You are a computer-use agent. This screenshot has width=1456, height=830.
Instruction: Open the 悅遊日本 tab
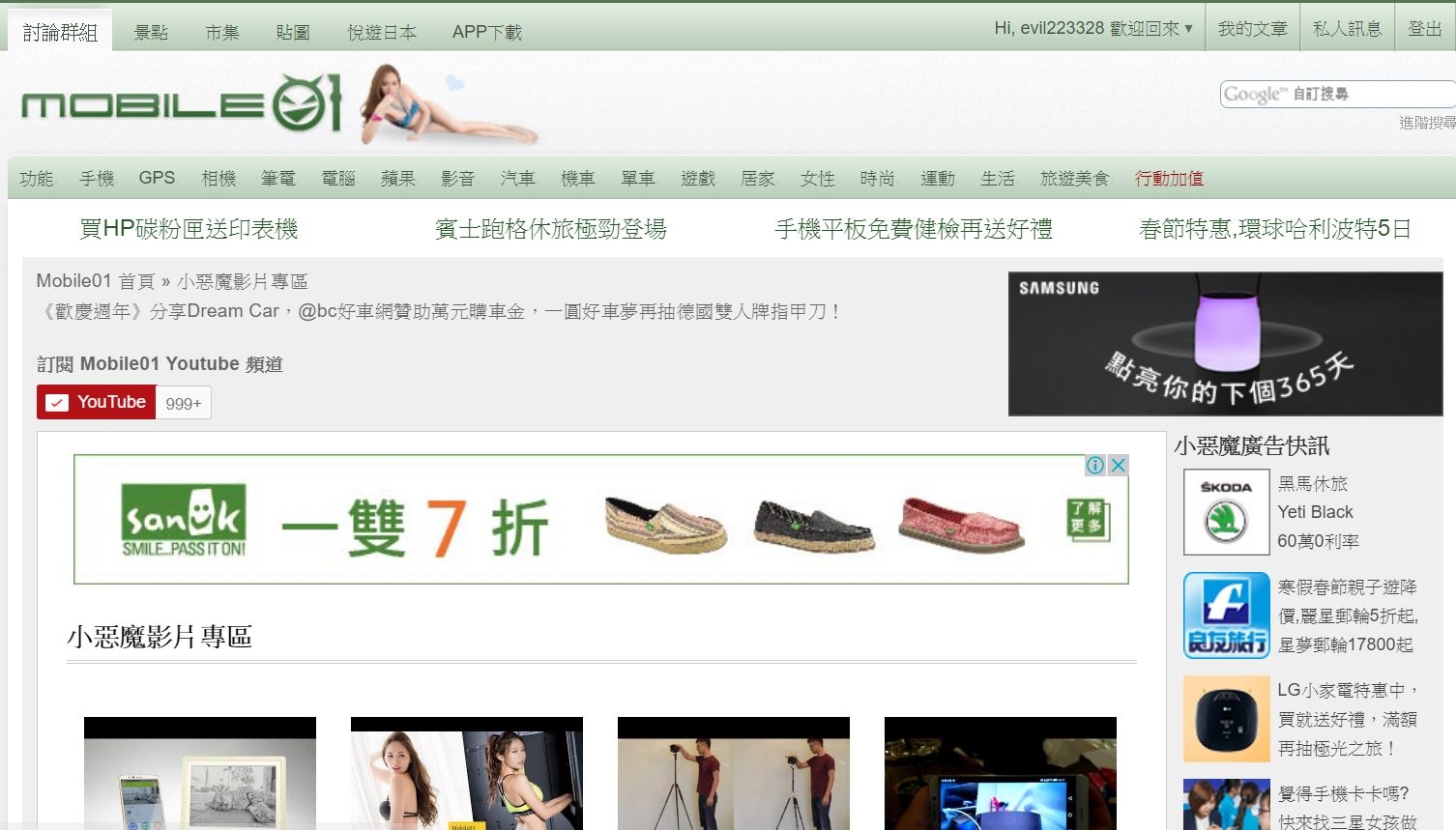point(382,32)
